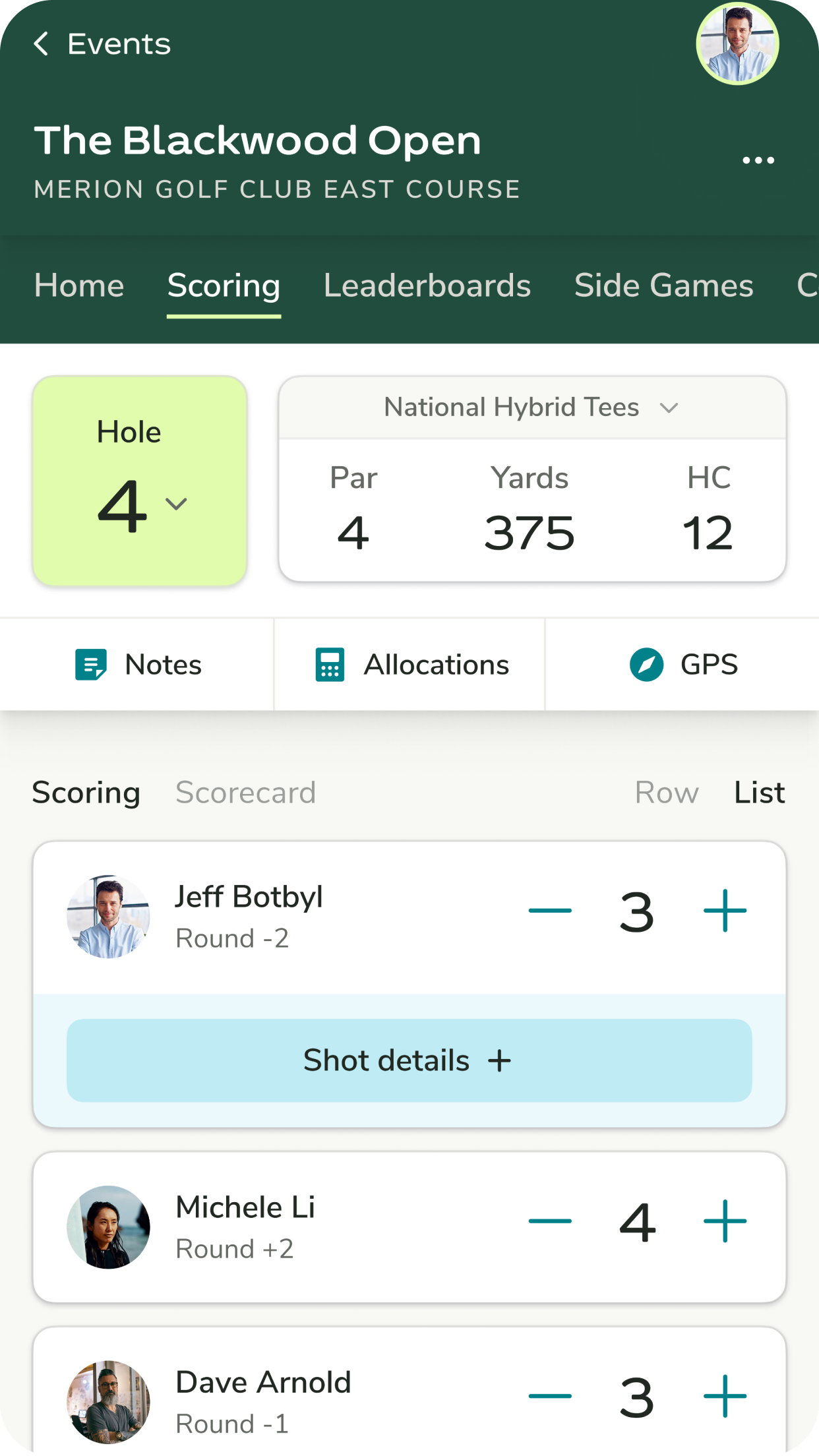Image resolution: width=819 pixels, height=1456 pixels.
Task: Switch to the Home tab
Action: coord(79,286)
